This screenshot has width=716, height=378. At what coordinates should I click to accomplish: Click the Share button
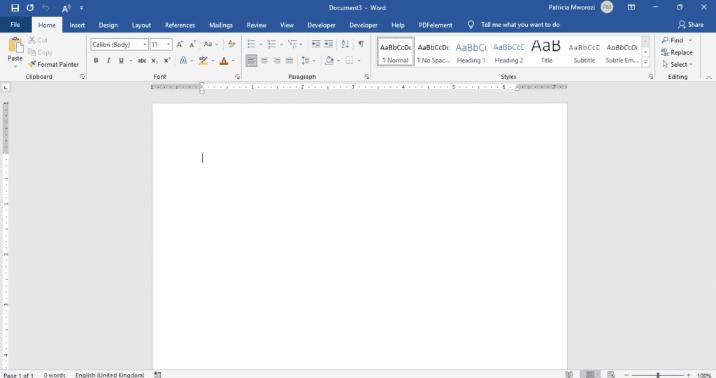pyautogui.click(x=691, y=25)
